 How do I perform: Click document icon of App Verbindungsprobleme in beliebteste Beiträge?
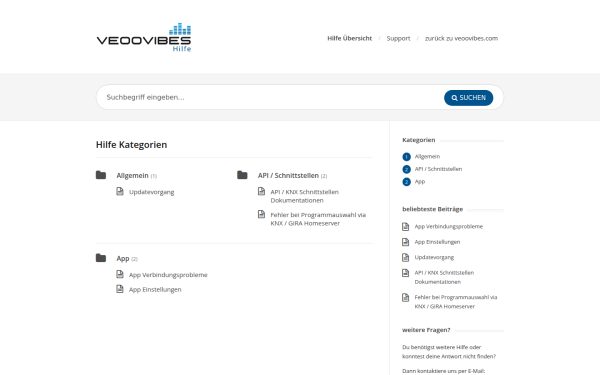pyautogui.click(x=406, y=227)
